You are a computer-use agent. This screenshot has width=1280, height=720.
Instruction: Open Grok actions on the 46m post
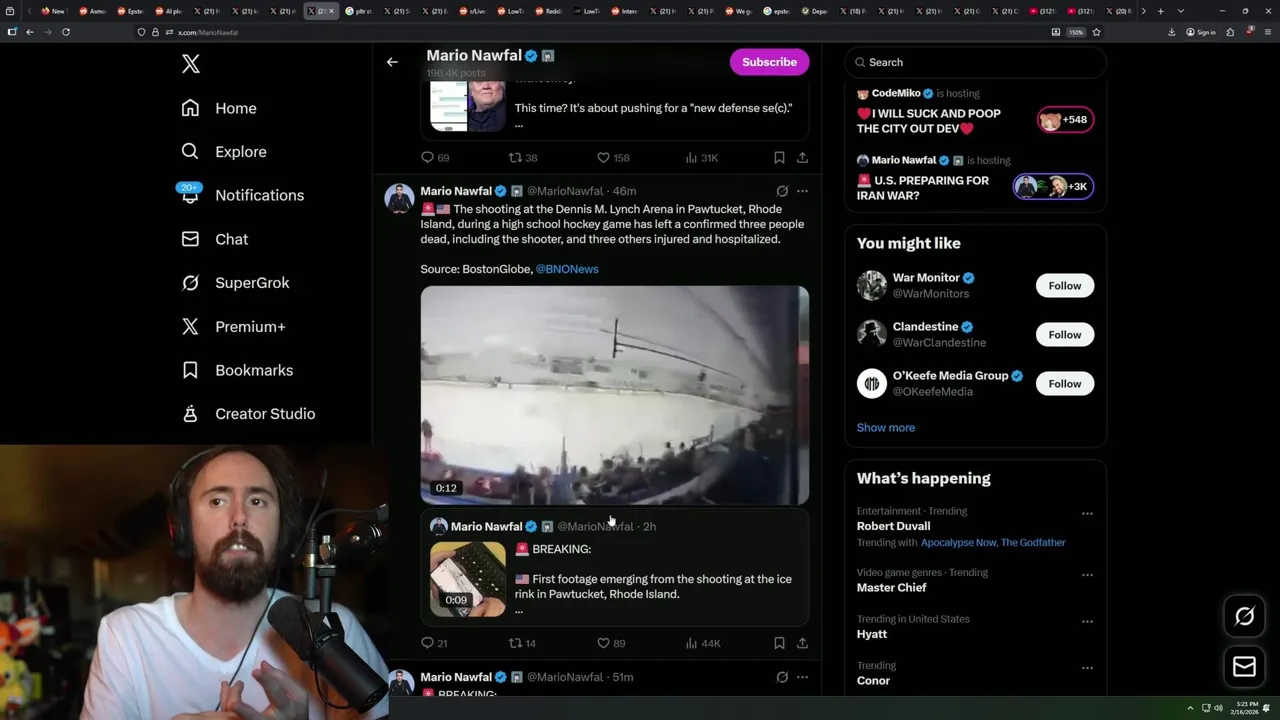click(x=782, y=191)
